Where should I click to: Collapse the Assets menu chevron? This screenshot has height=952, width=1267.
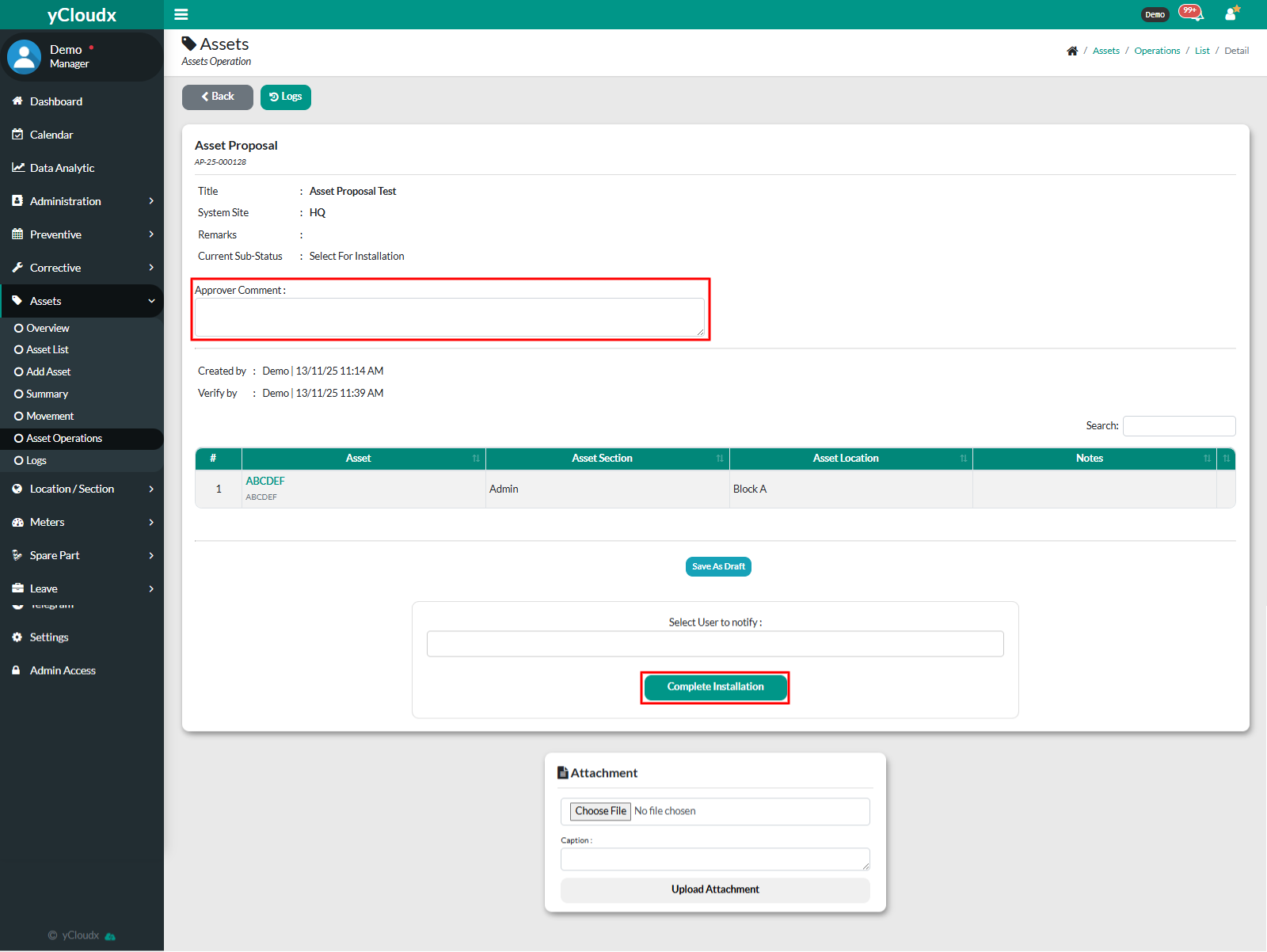151,301
